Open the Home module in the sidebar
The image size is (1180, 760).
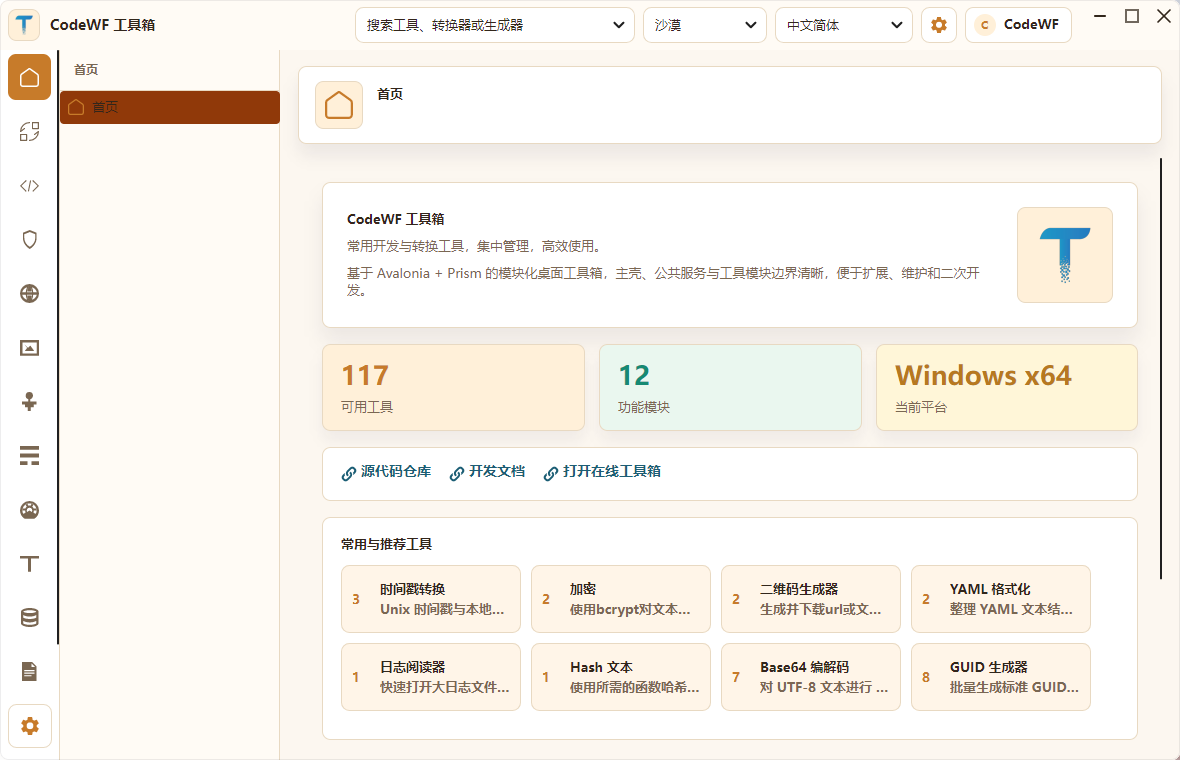(x=29, y=77)
